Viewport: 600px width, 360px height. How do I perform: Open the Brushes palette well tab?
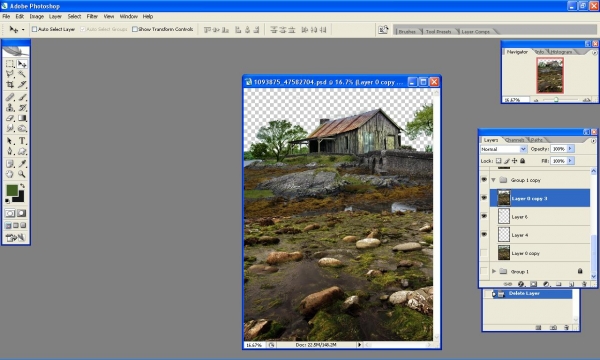tap(407, 31)
